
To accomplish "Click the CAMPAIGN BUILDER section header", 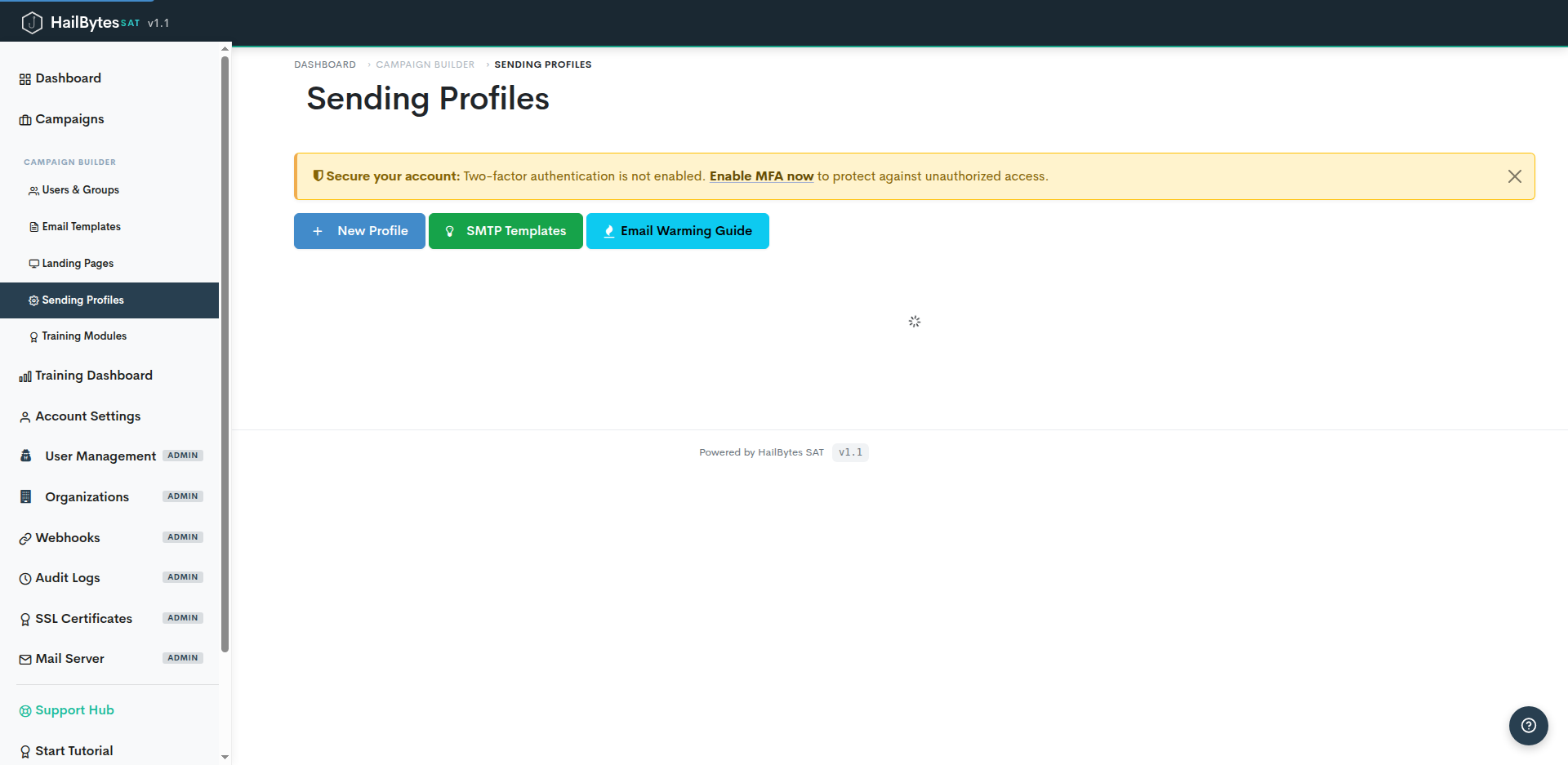I will tap(69, 162).
